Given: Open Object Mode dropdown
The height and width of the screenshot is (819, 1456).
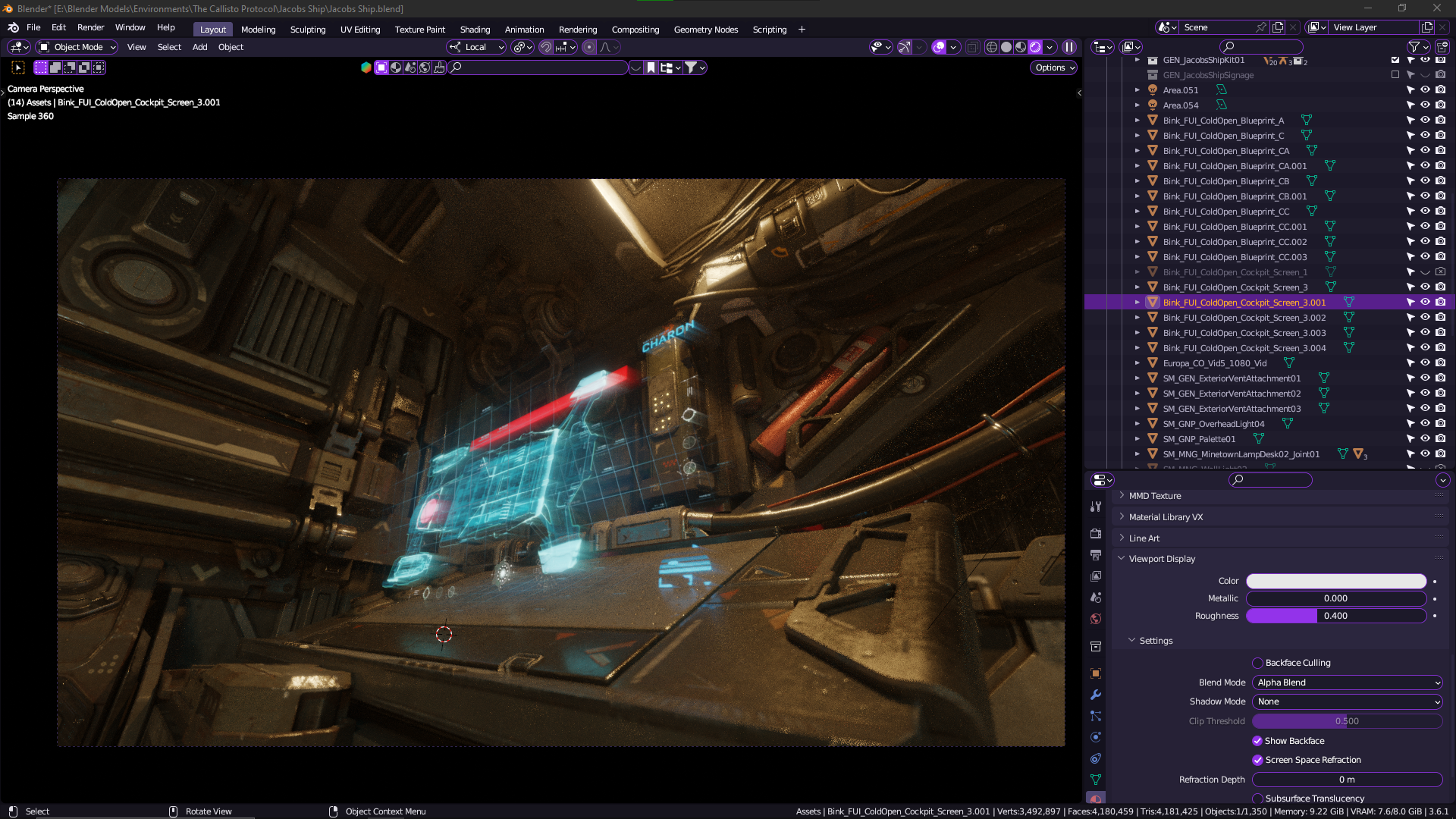Looking at the screenshot, I should pyautogui.click(x=77, y=47).
